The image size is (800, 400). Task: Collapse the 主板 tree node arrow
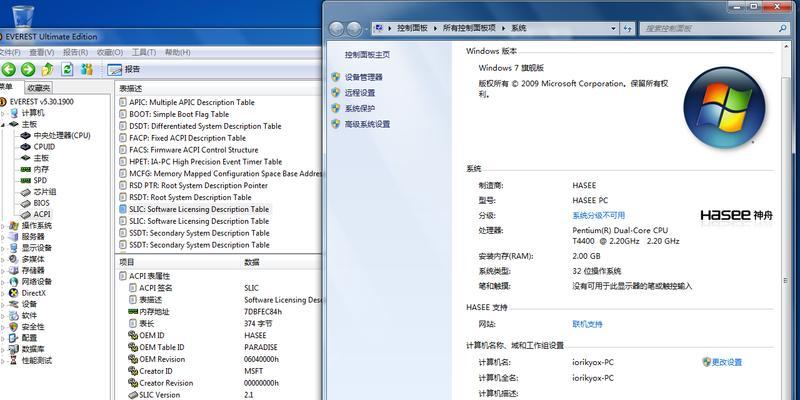(3, 124)
